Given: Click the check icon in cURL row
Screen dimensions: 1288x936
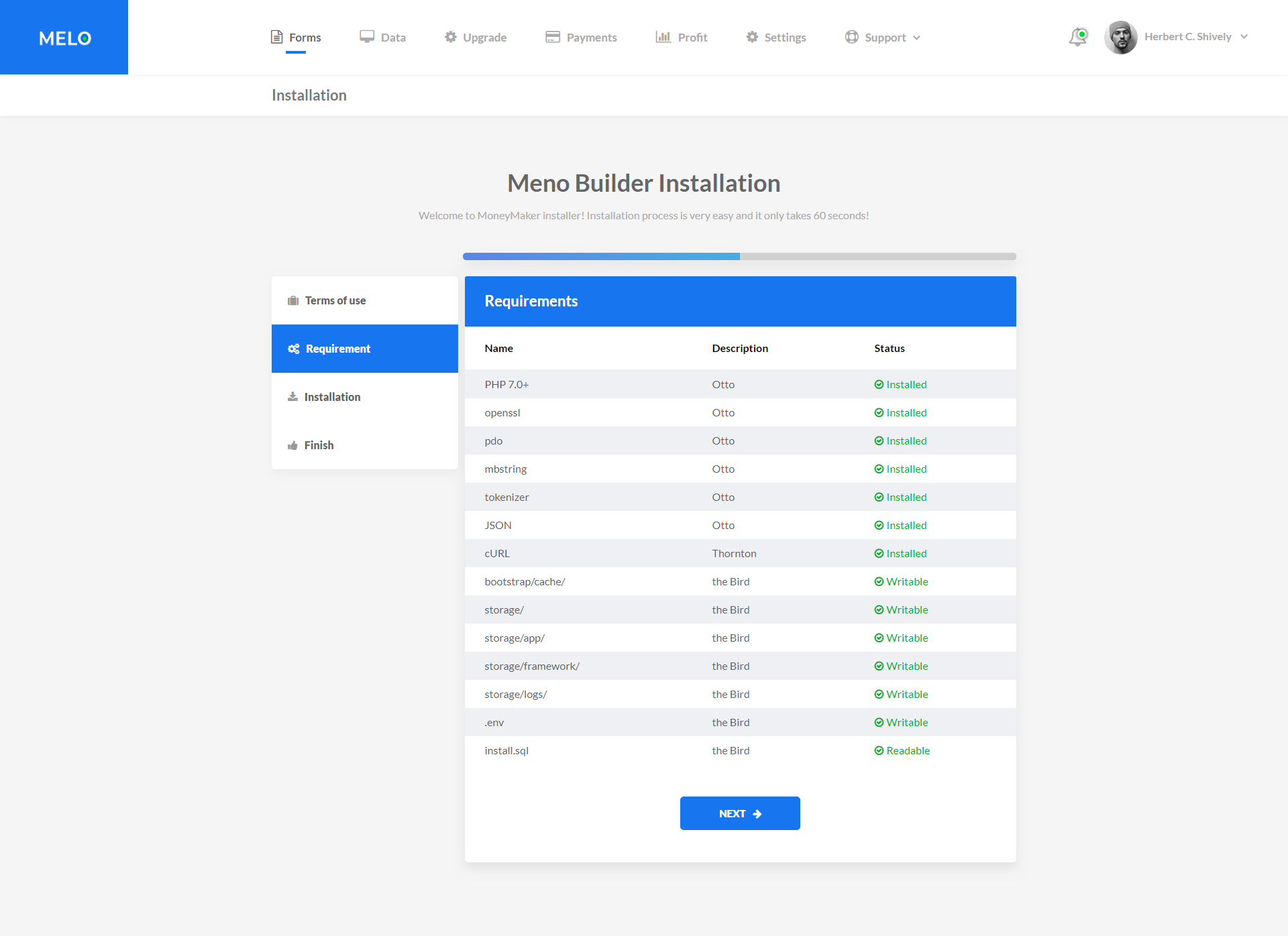Looking at the screenshot, I should tap(879, 553).
